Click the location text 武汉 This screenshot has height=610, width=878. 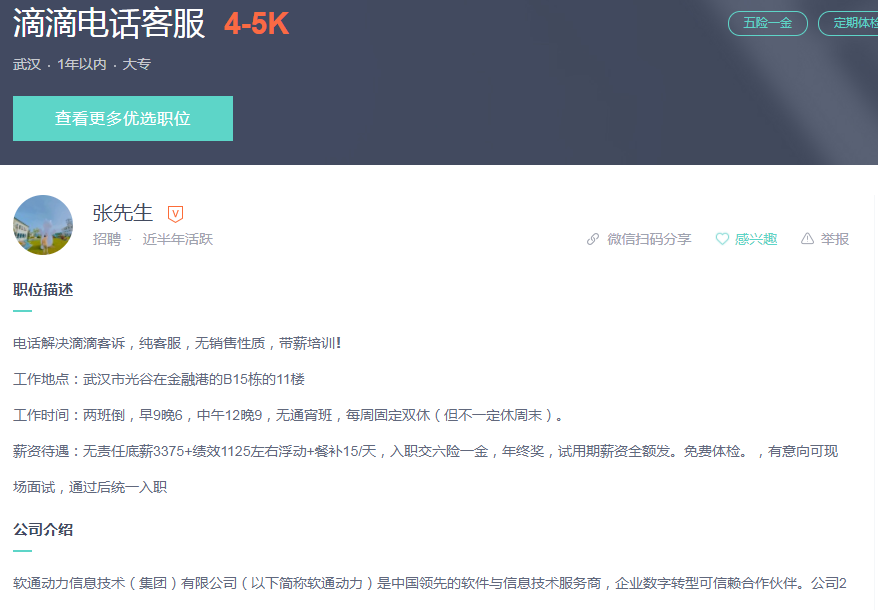coord(27,64)
